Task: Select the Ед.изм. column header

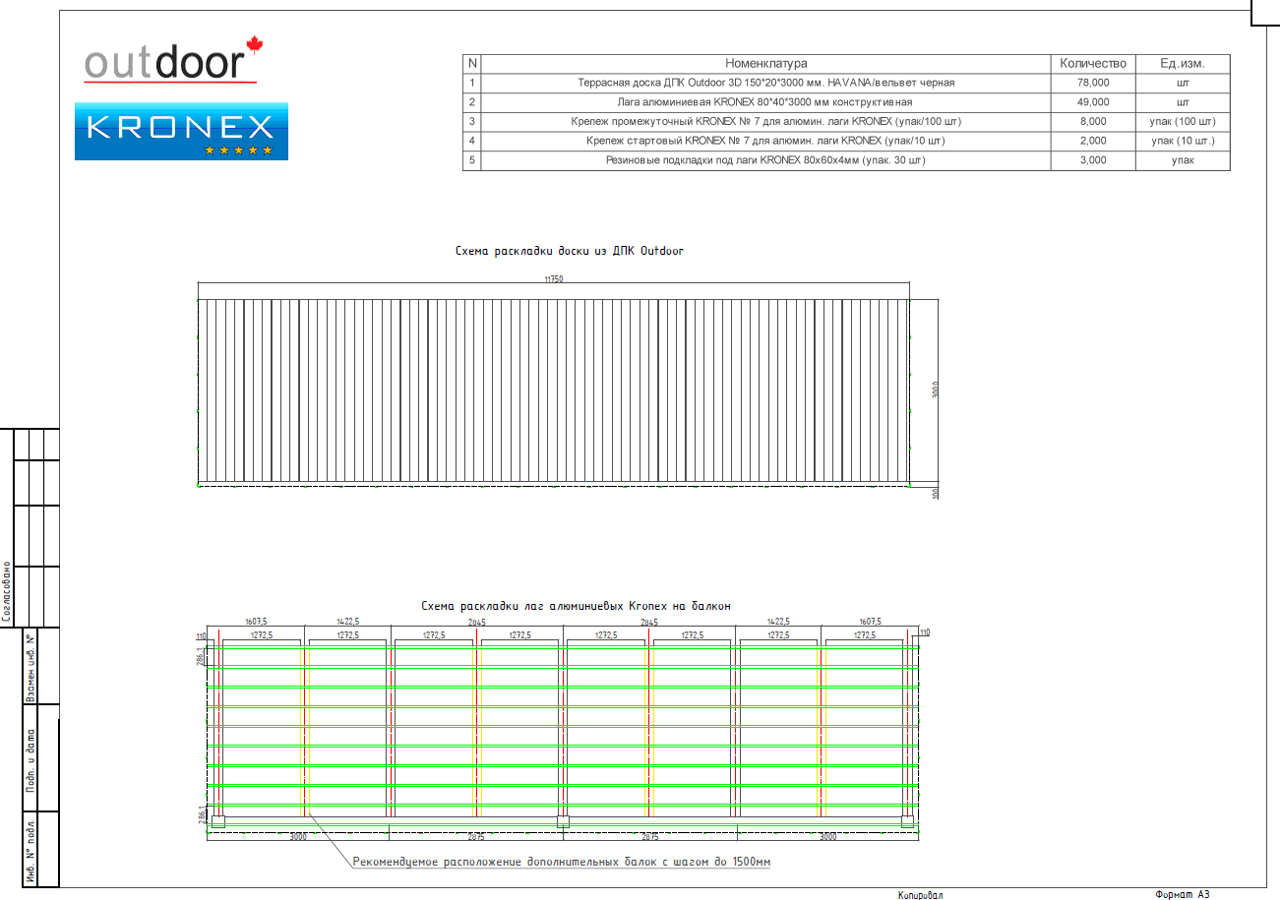Action: (x=1182, y=64)
